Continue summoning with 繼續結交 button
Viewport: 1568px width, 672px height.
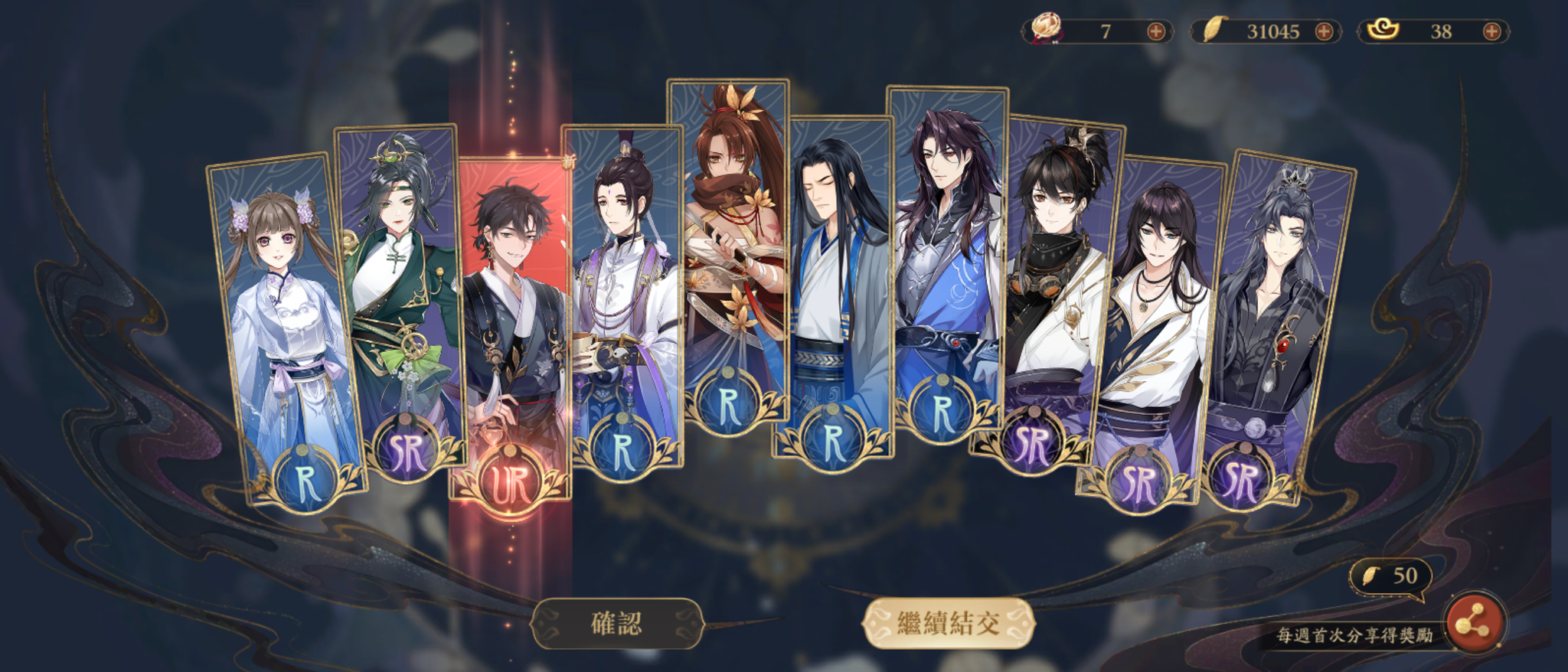[x=949, y=623]
